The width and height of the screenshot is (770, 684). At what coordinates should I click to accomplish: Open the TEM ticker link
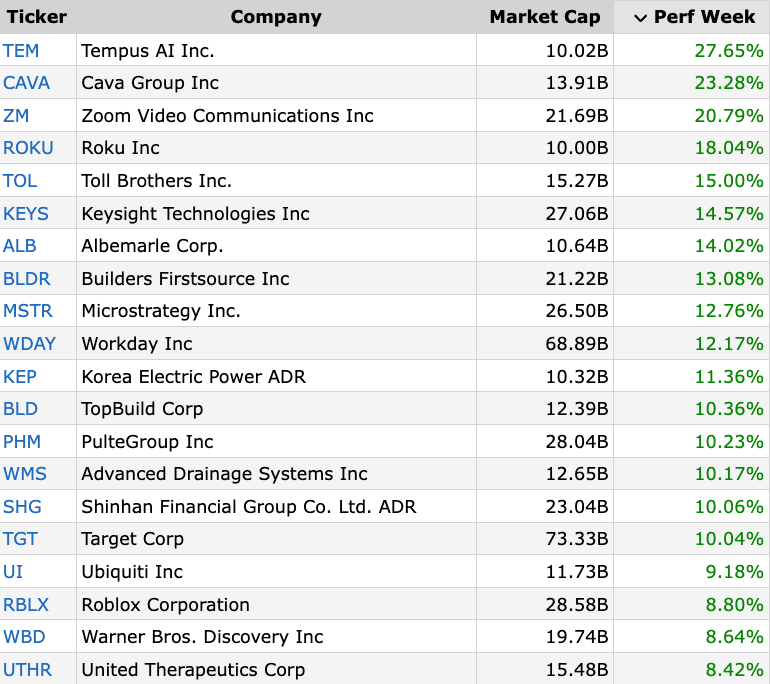click(x=21, y=50)
